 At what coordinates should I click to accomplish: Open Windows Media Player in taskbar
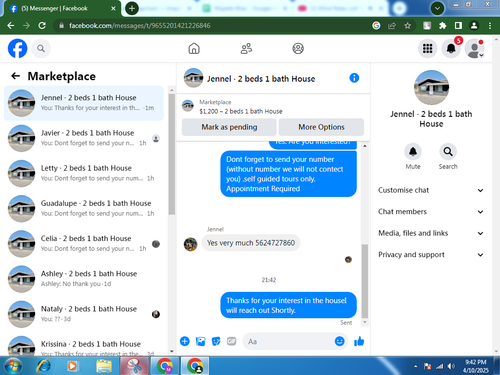pyautogui.click(x=72, y=366)
